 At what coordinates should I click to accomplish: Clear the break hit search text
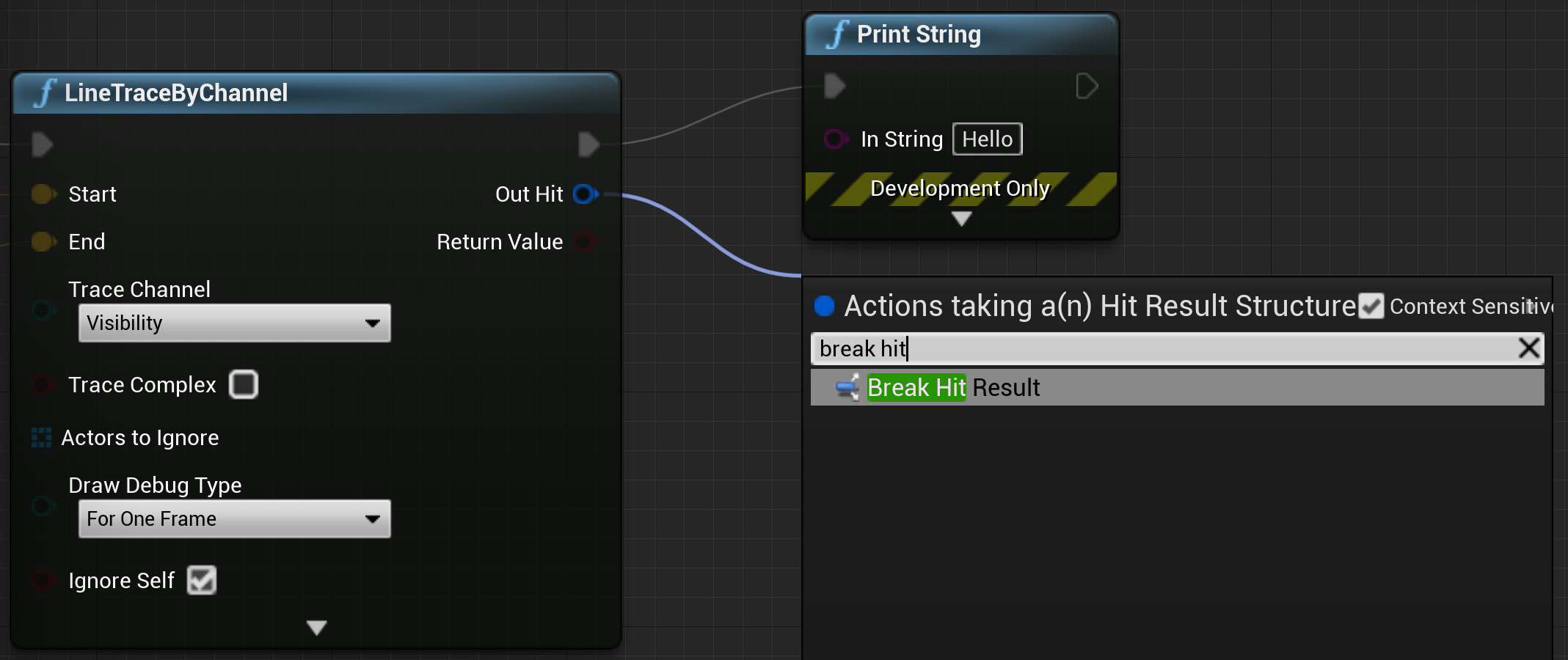click(x=1528, y=348)
